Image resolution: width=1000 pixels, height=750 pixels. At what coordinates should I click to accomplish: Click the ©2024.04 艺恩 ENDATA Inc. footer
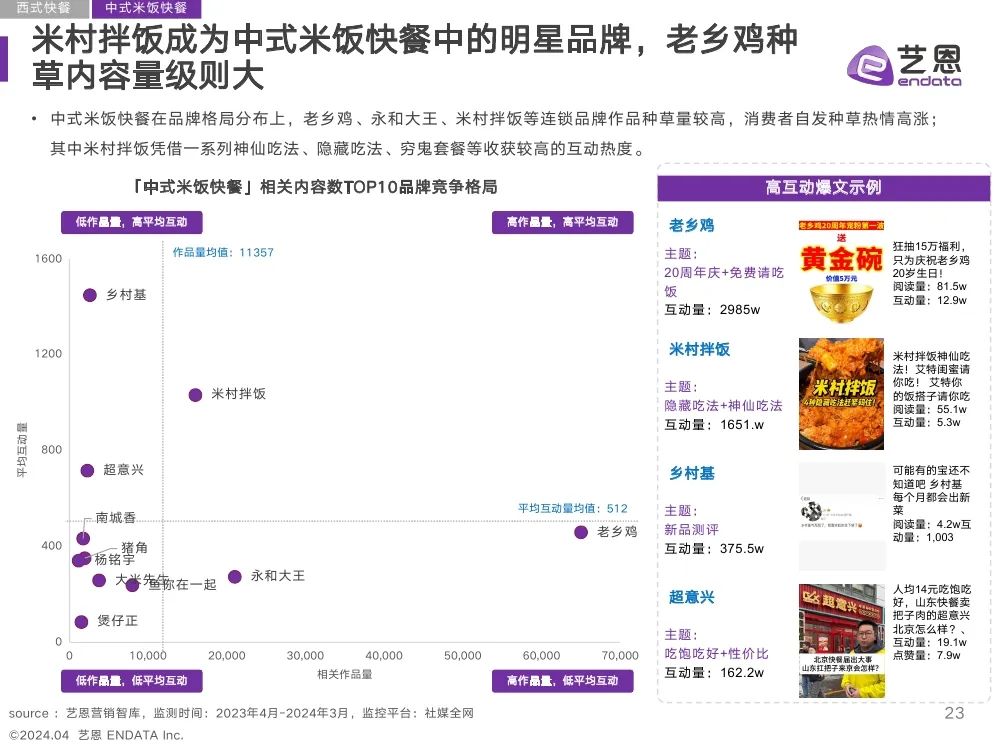[x=96, y=735]
